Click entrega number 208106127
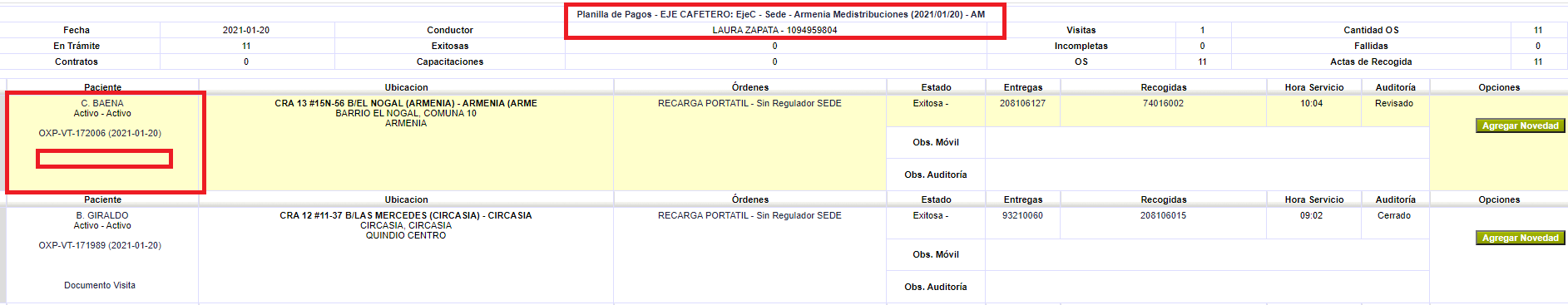Viewport: 1568px width, 305px height. click(x=1022, y=103)
